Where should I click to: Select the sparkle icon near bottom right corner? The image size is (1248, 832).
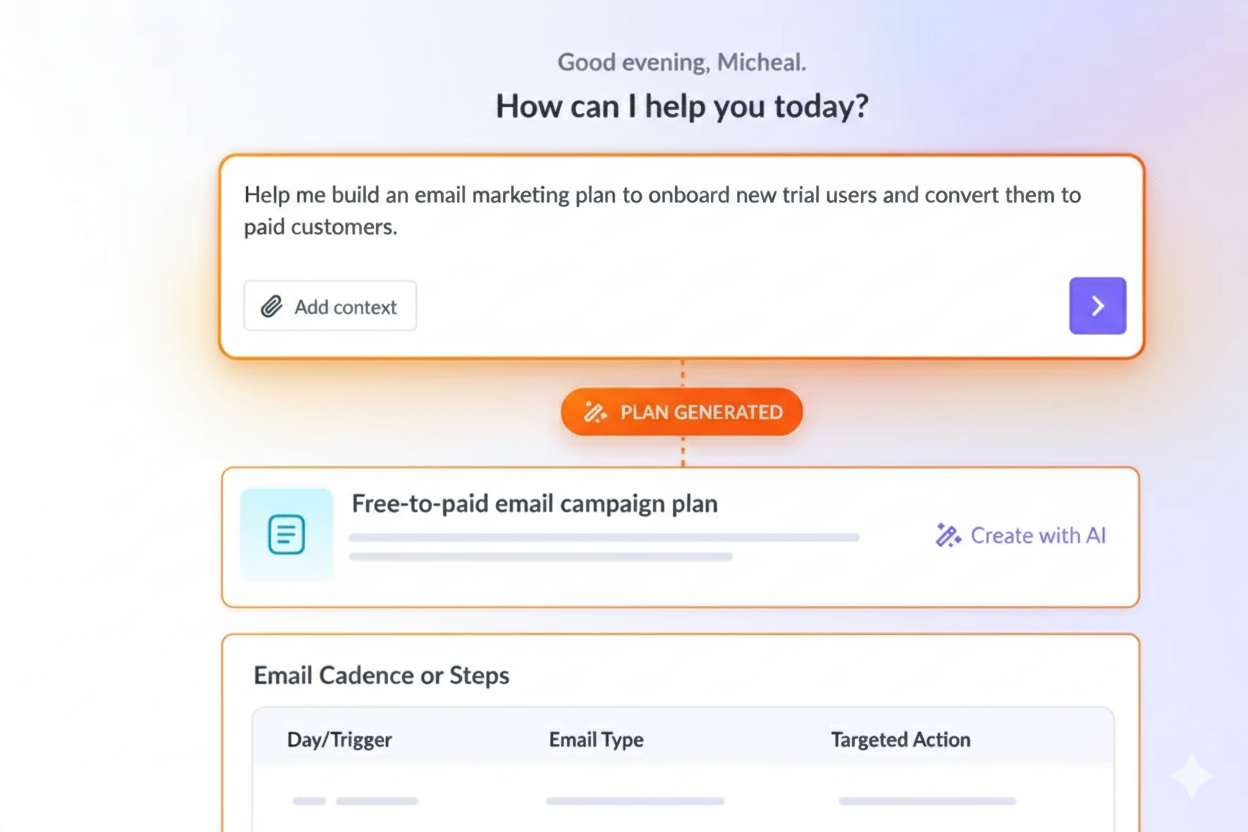[1192, 777]
